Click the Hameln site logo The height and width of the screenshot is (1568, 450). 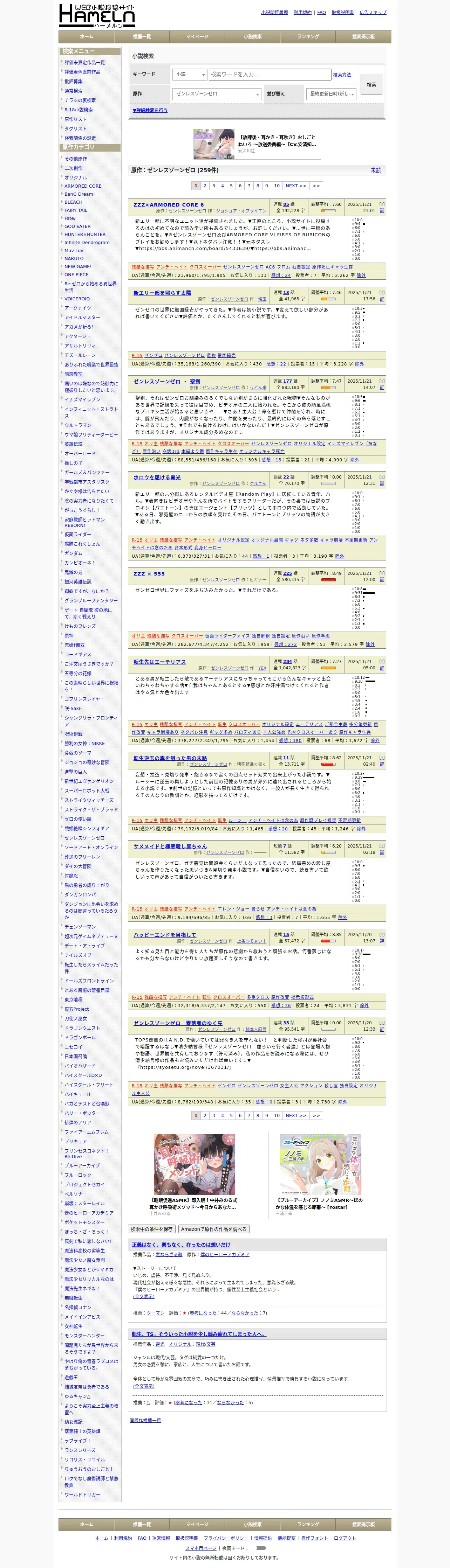[96, 15]
